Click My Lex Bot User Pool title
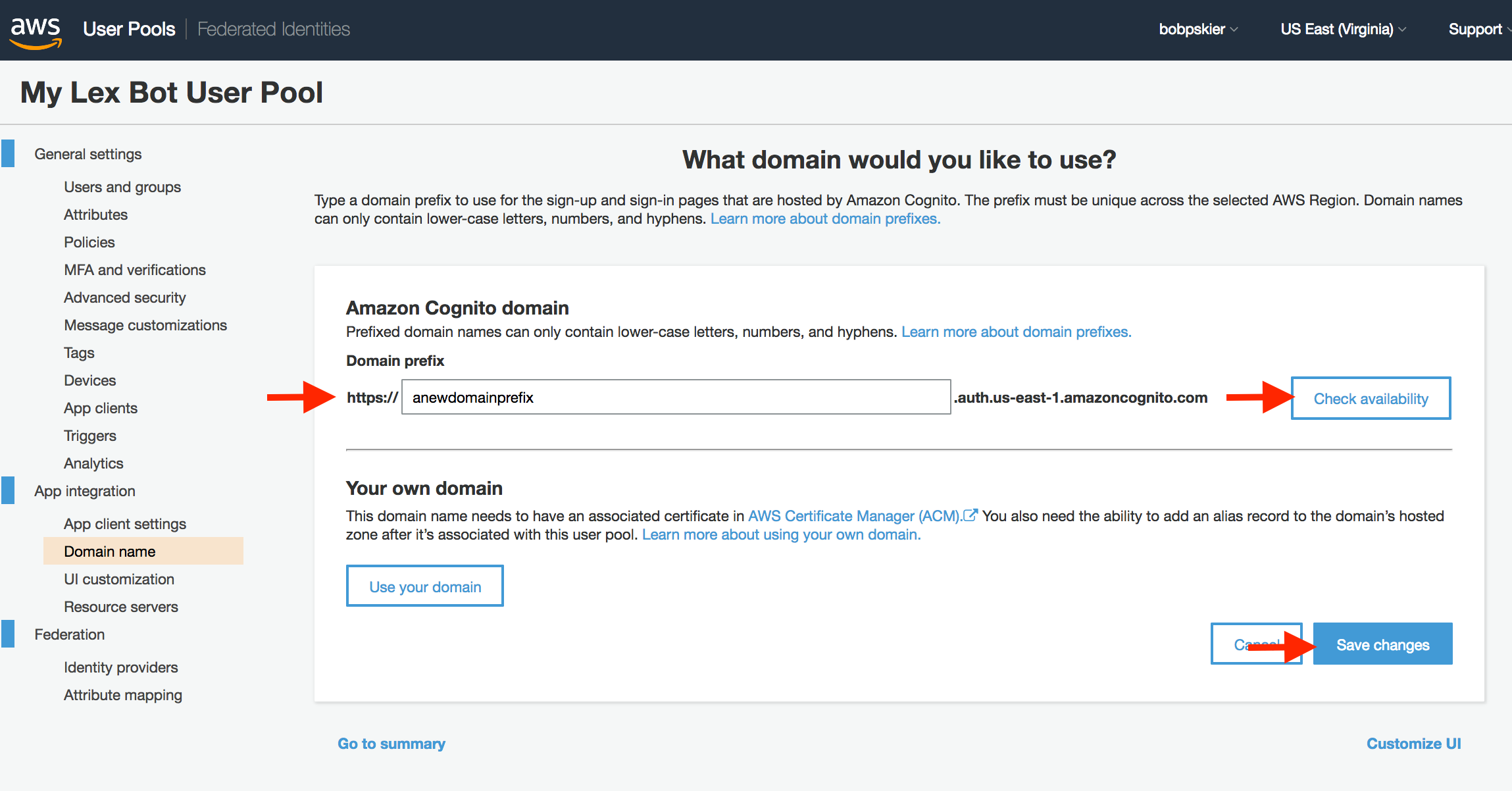 coord(172,92)
